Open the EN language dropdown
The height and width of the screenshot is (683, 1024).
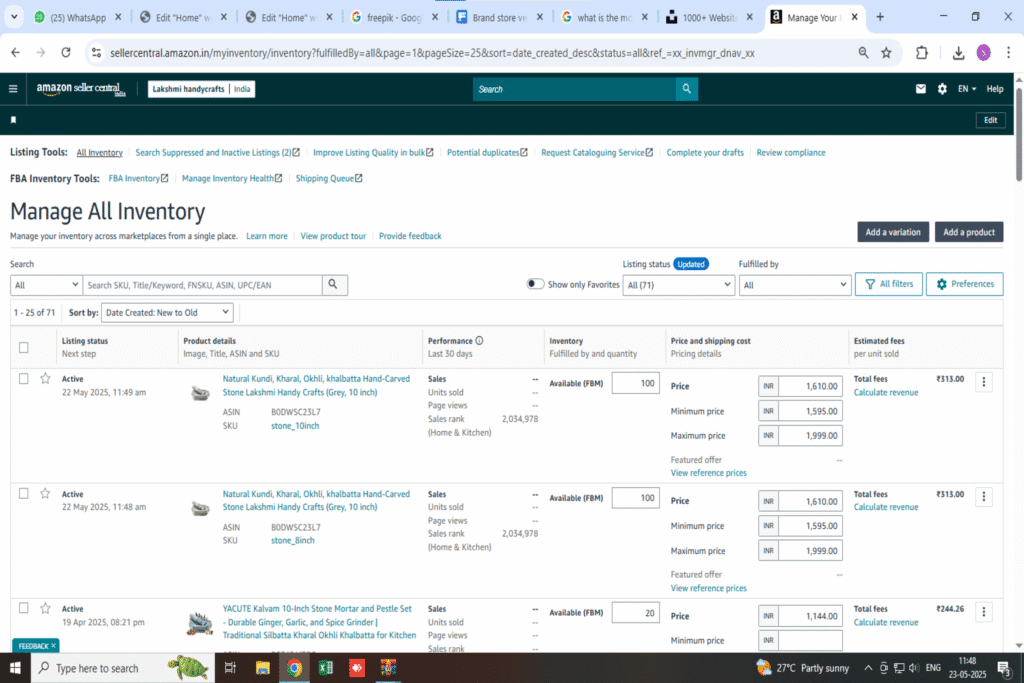coord(967,89)
